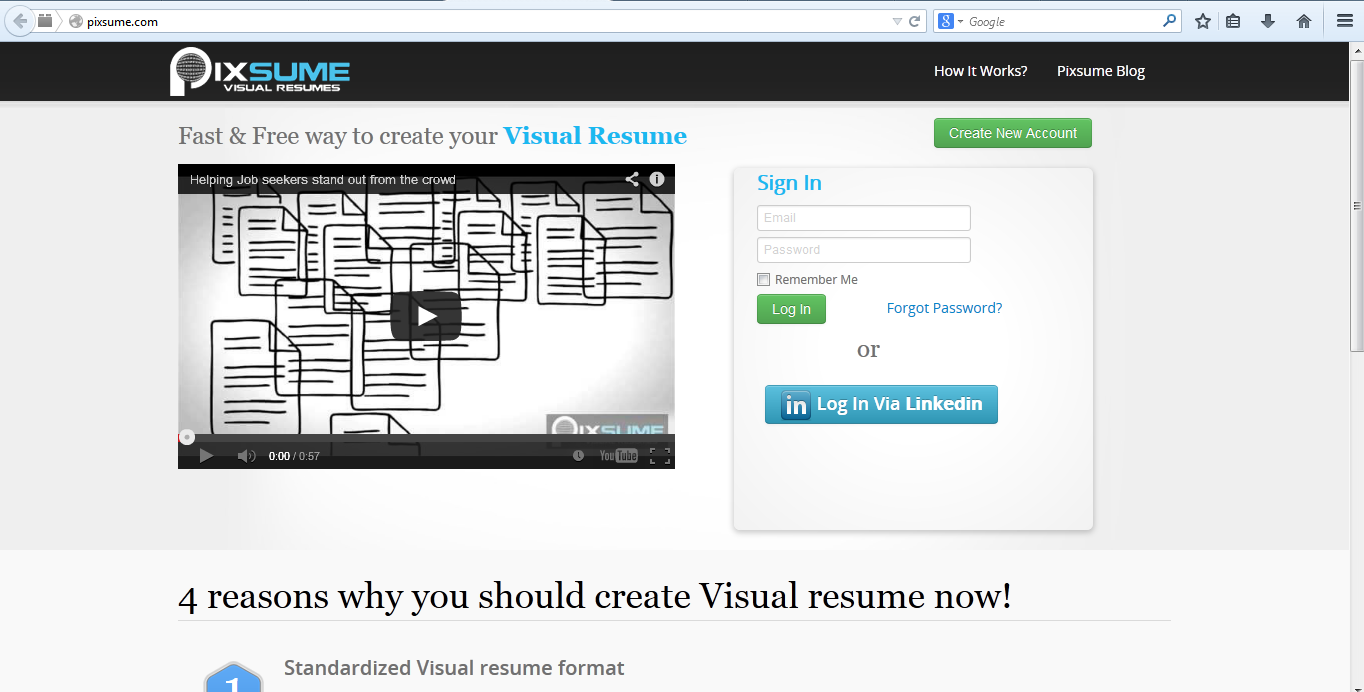Viewport: 1364px width, 692px height.
Task: Click the address bar URL pixsume.com
Action: point(123,21)
